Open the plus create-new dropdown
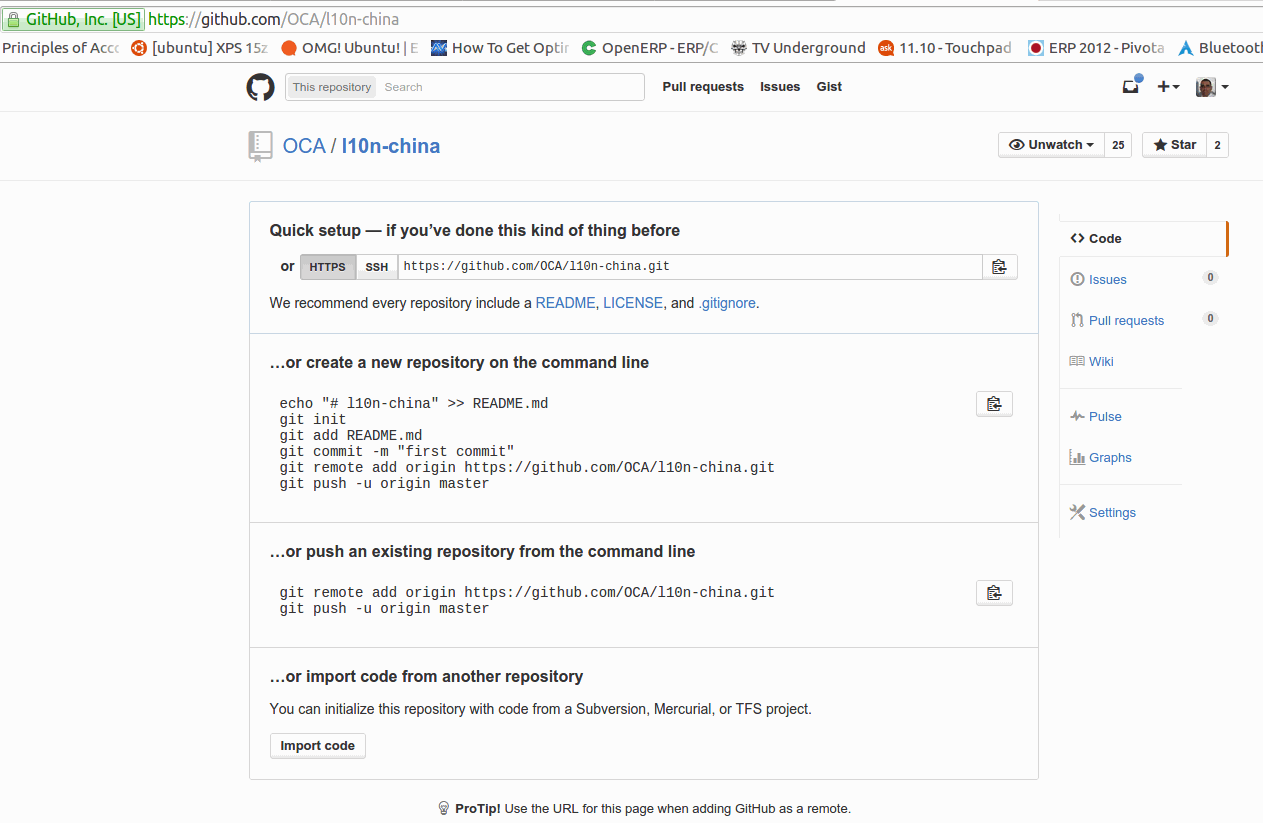The width and height of the screenshot is (1263, 823). pyautogui.click(x=1168, y=87)
